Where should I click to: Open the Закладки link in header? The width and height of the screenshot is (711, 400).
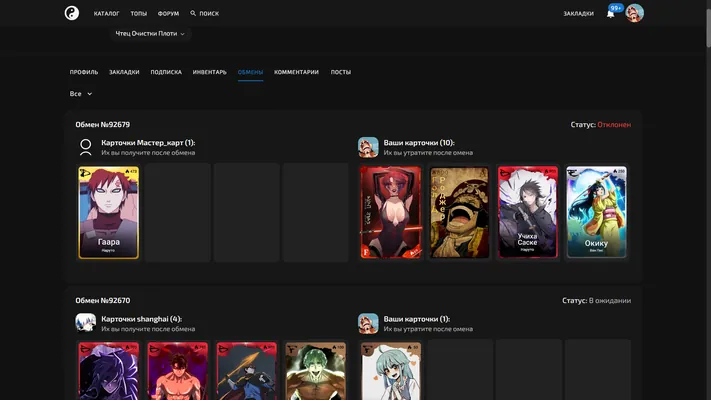(x=578, y=14)
